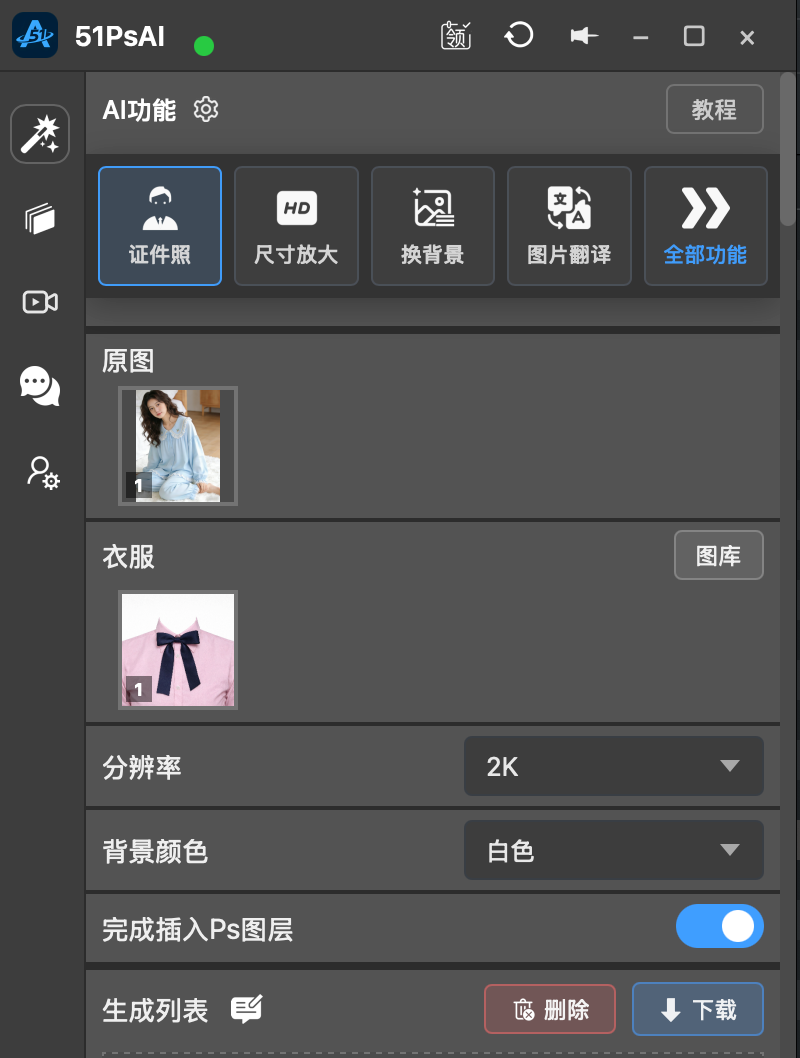This screenshot has width=800, height=1058.
Task: Select the pink shirt 衣服 thumbnail
Action: [x=178, y=650]
